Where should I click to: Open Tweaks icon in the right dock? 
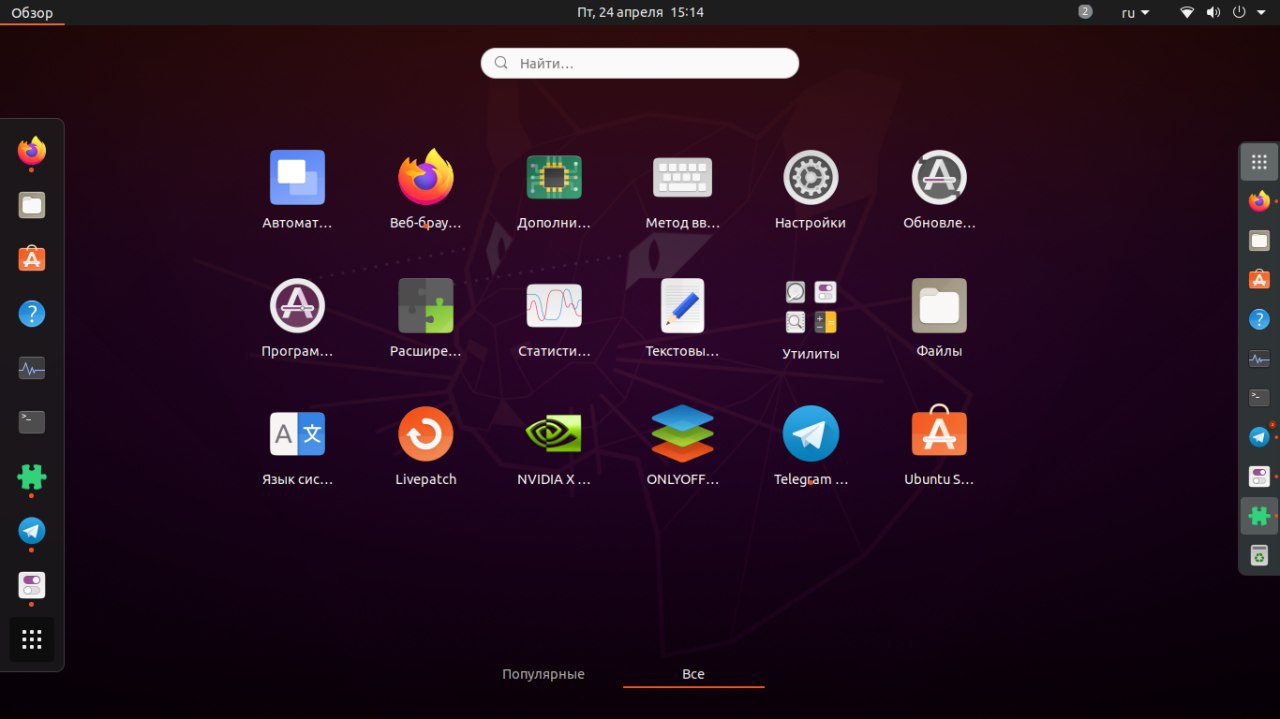point(1259,476)
